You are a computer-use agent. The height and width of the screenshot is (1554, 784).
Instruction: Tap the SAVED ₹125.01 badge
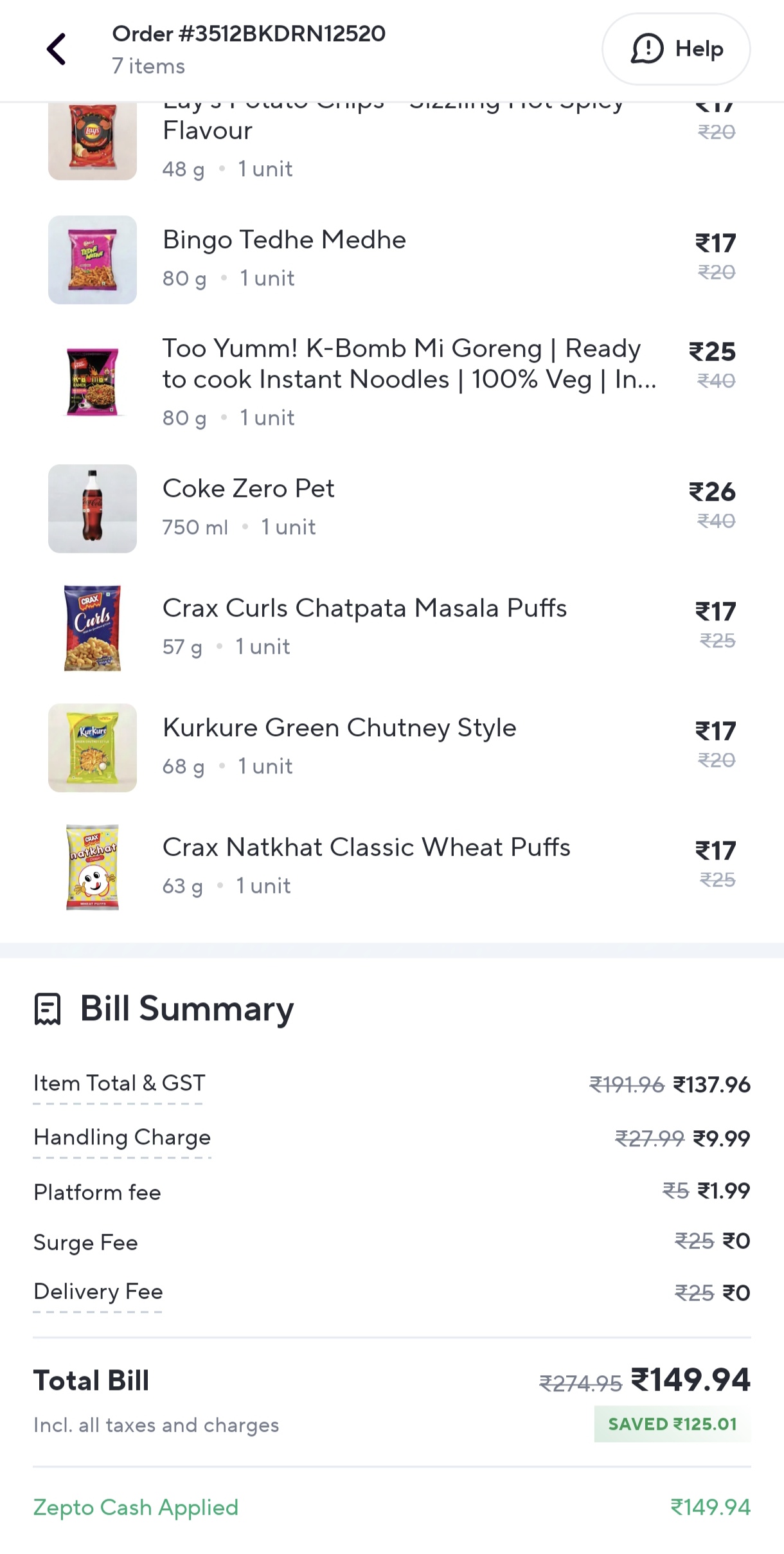[x=672, y=1424]
